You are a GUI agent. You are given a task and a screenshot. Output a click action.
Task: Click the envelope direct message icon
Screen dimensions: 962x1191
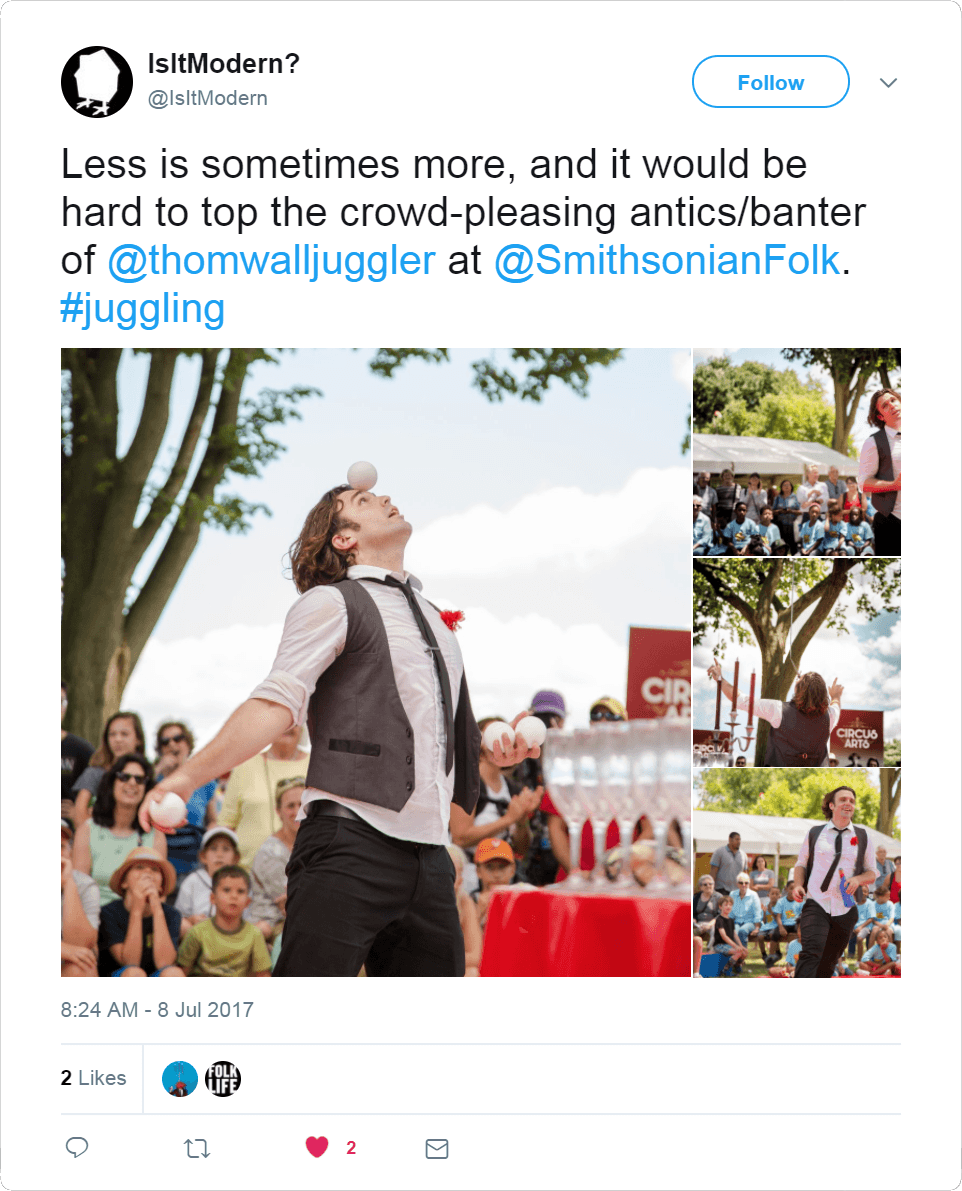pyautogui.click(x=437, y=1148)
